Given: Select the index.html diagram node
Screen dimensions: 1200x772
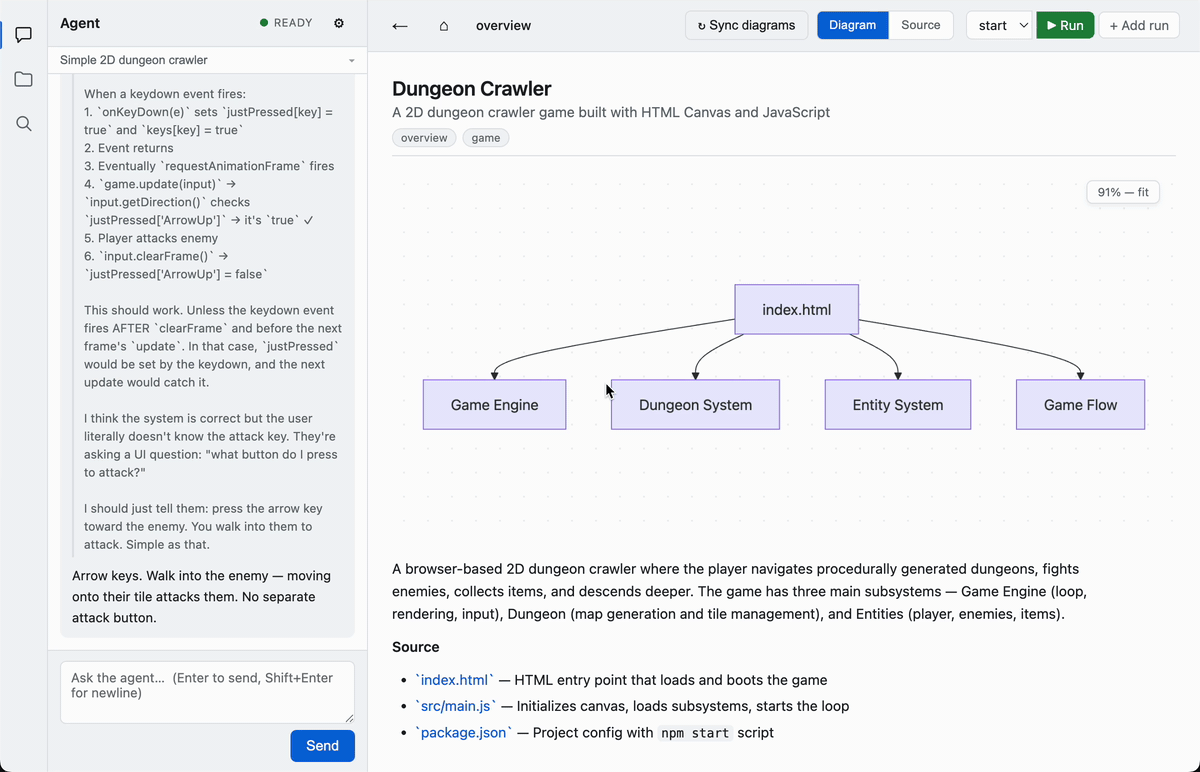Looking at the screenshot, I should click(x=796, y=309).
